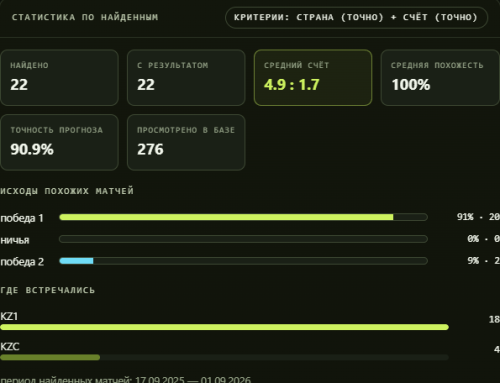Click the KZC league bar
Screen dimensions: 500x383
[224, 357]
